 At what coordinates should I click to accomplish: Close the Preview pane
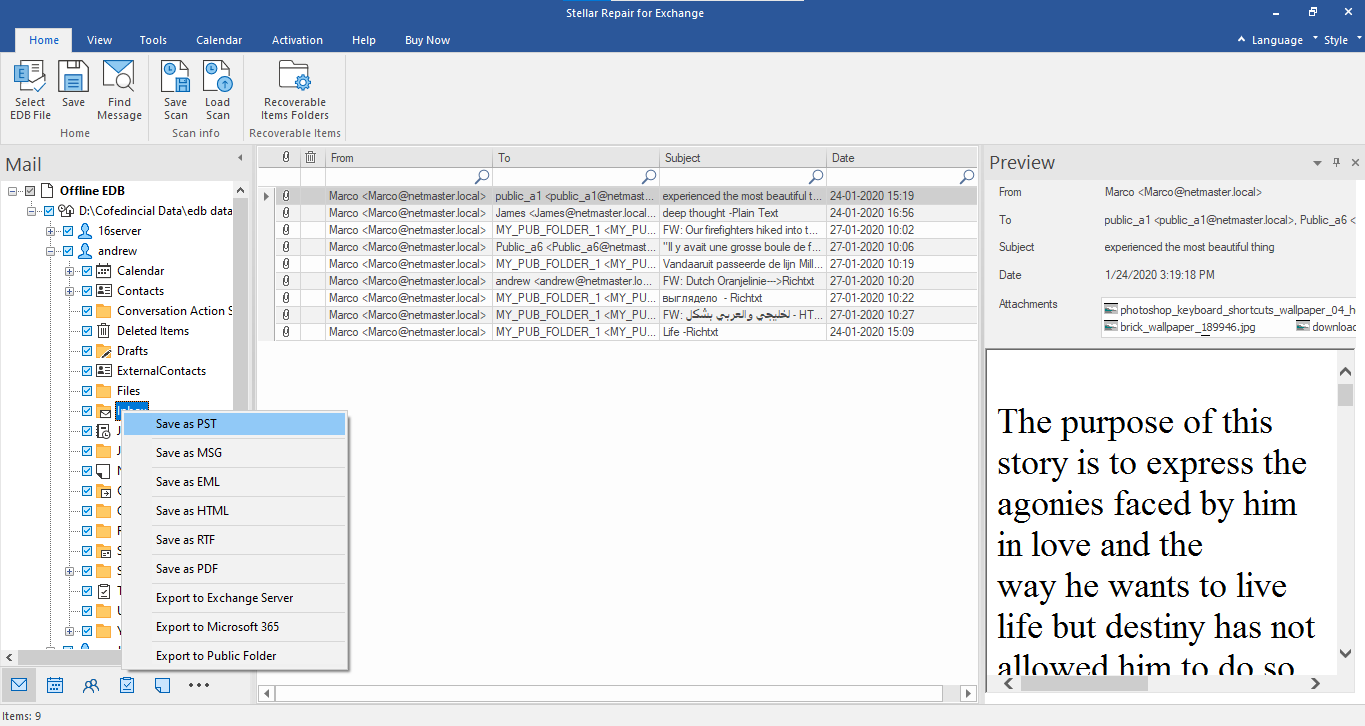point(1355,162)
